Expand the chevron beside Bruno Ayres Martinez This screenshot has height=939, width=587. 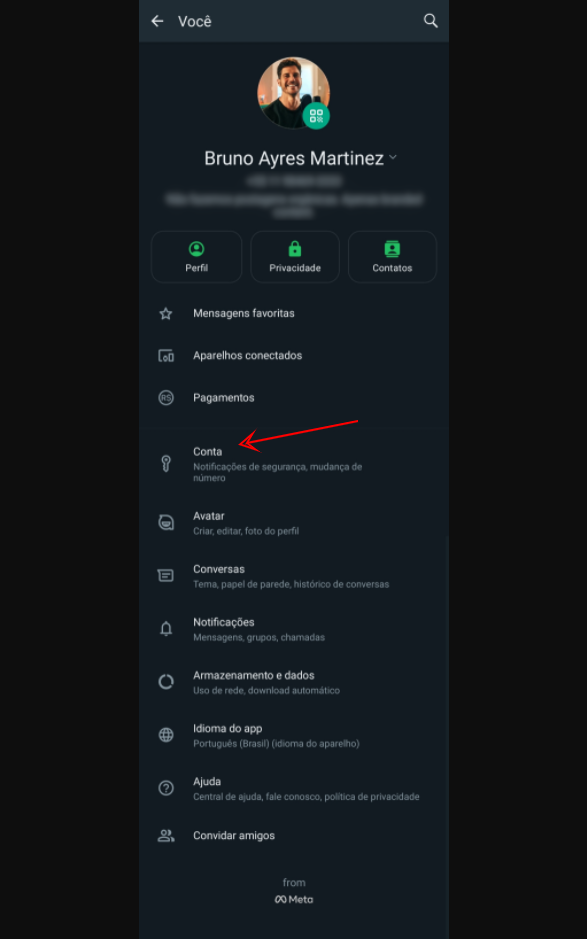pyautogui.click(x=393, y=157)
